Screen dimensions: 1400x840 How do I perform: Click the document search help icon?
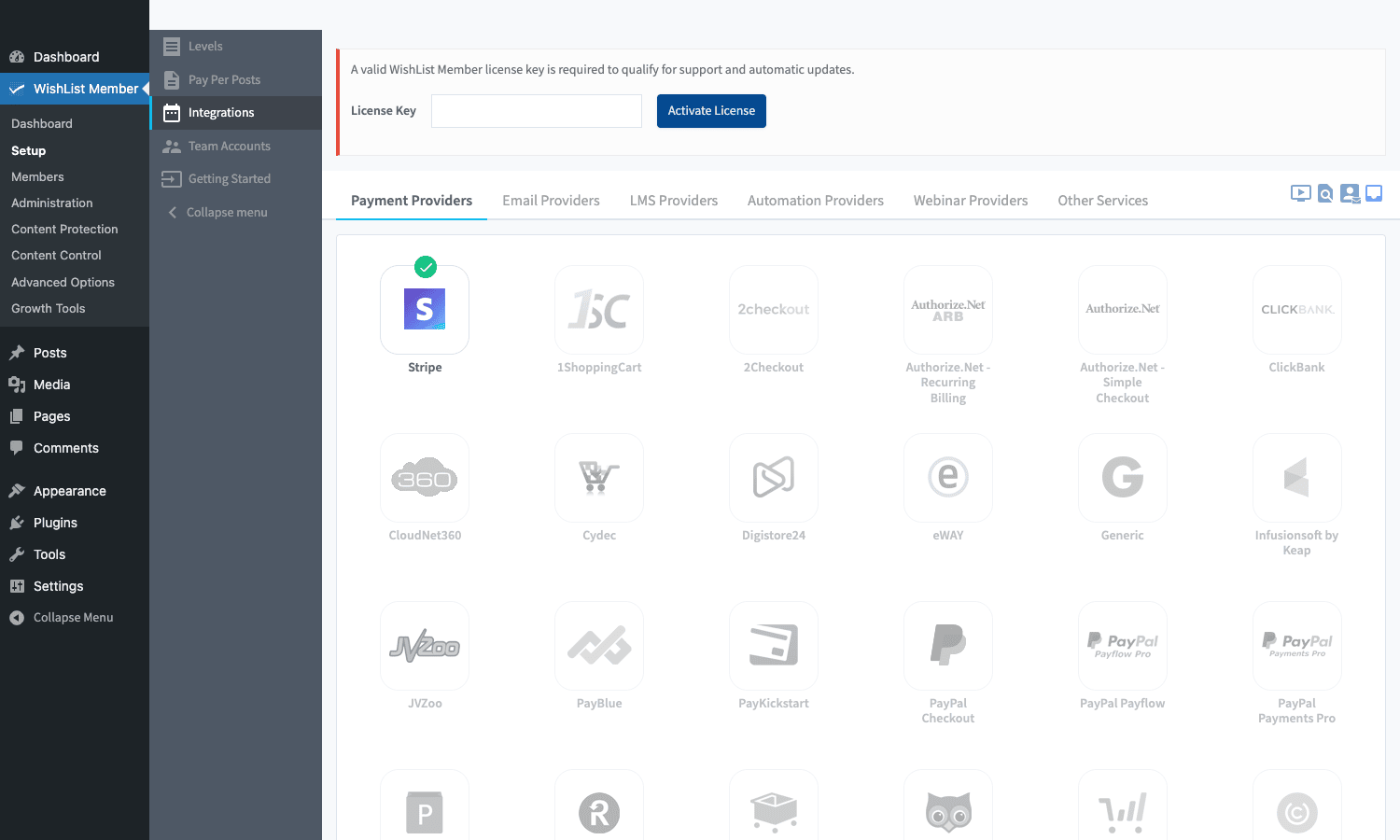pos(1325,193)
